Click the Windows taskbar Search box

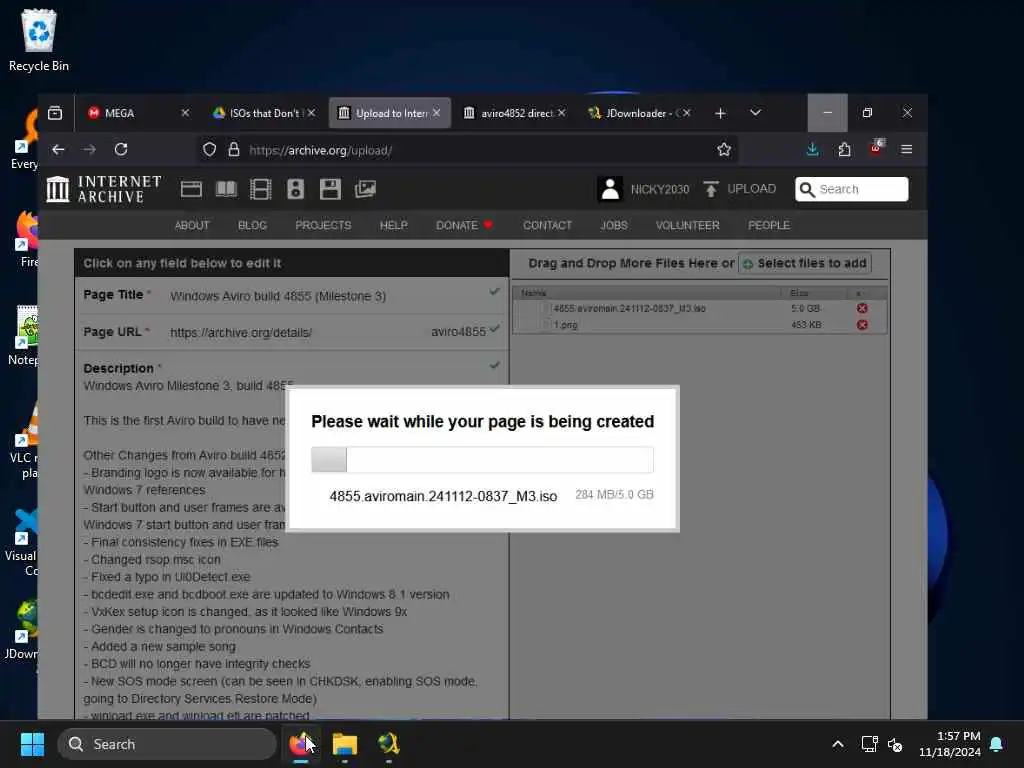click(x=167, y=744)
